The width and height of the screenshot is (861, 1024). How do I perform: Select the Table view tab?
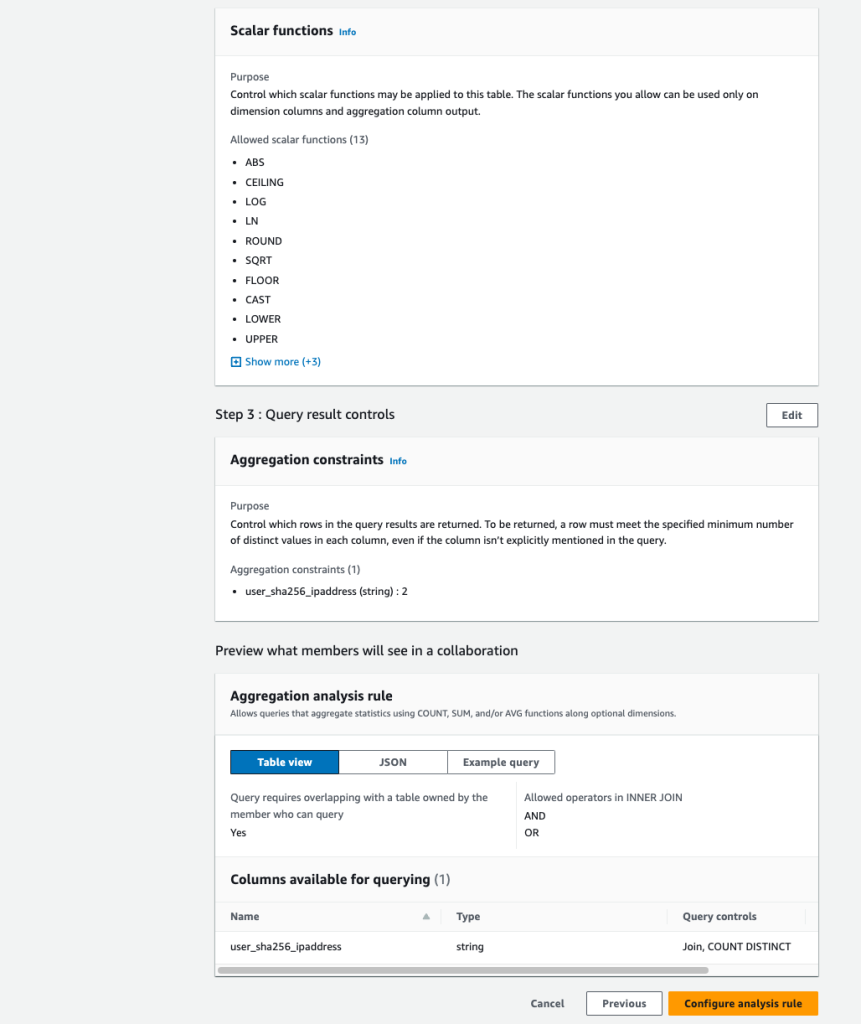pyautogui.click(x=284, y=761)
